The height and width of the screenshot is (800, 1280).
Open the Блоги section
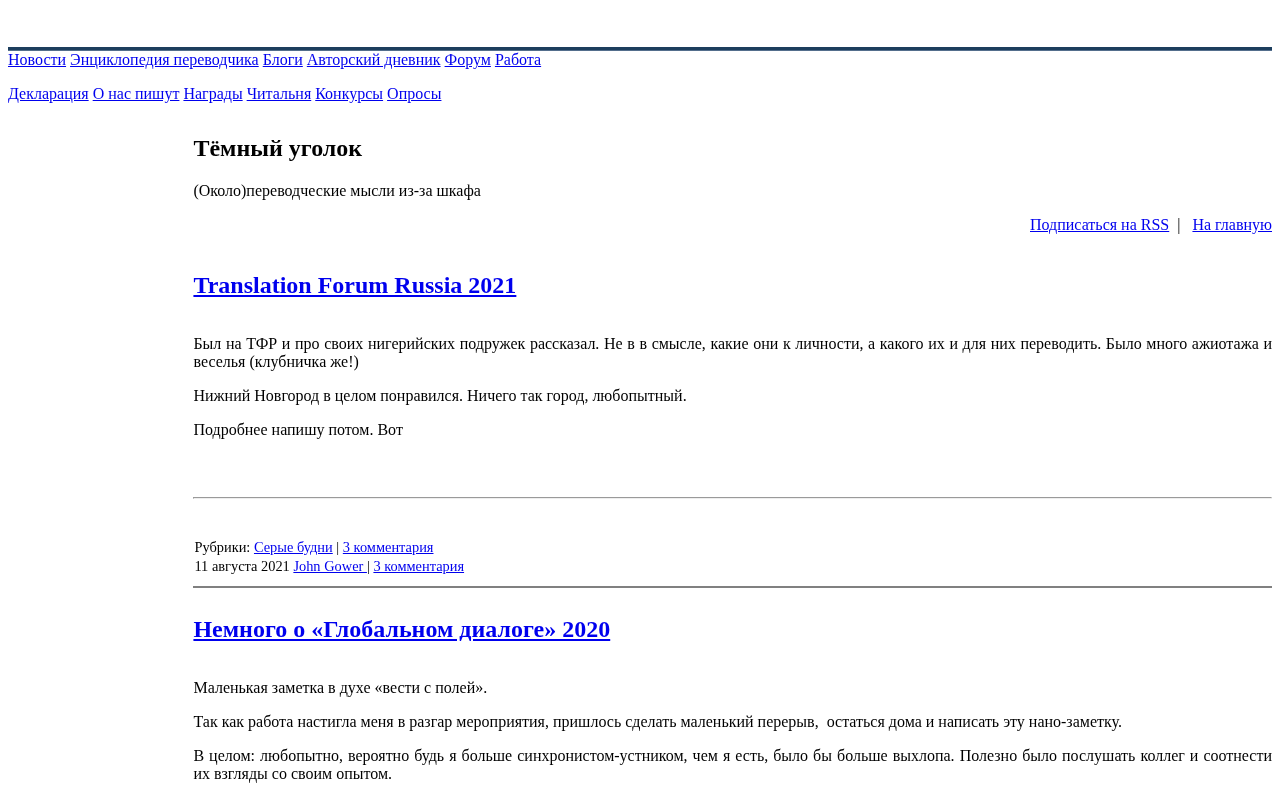point(283,60)
